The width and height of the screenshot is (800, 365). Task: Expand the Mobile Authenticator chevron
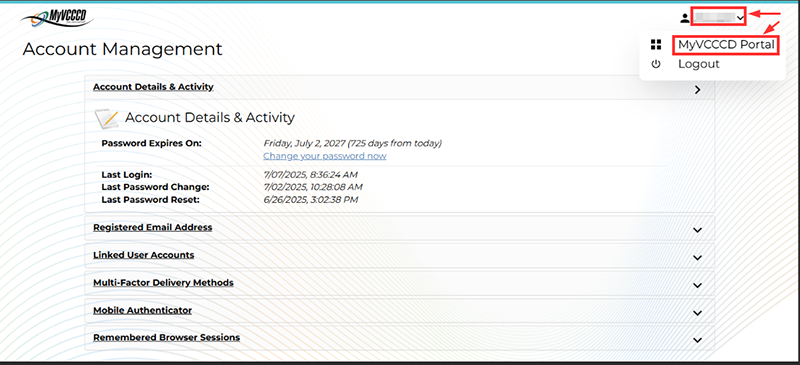[697, 312]
